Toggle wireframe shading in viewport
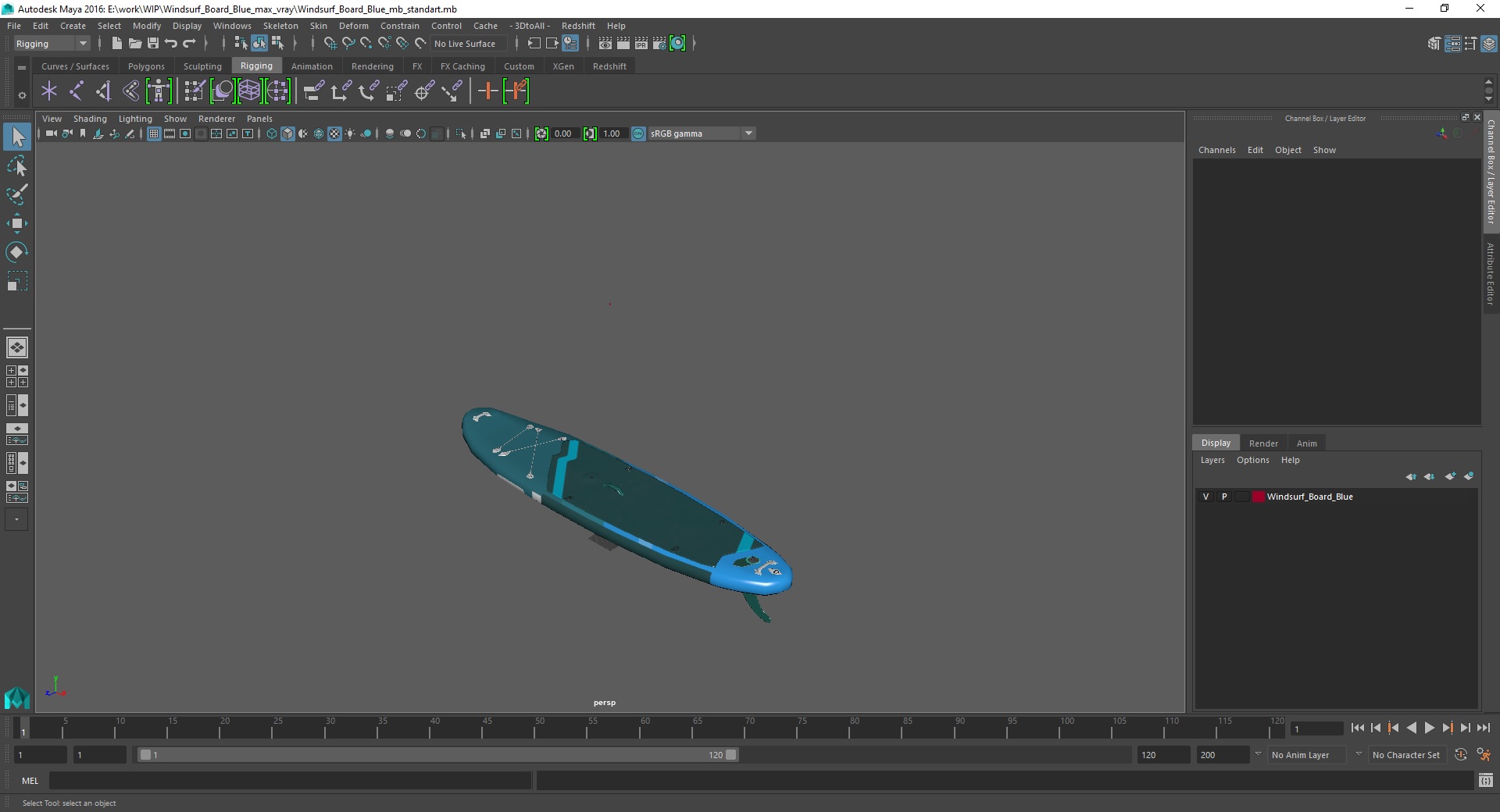Viewport: 1500px width, 812px height. point(272,134)
